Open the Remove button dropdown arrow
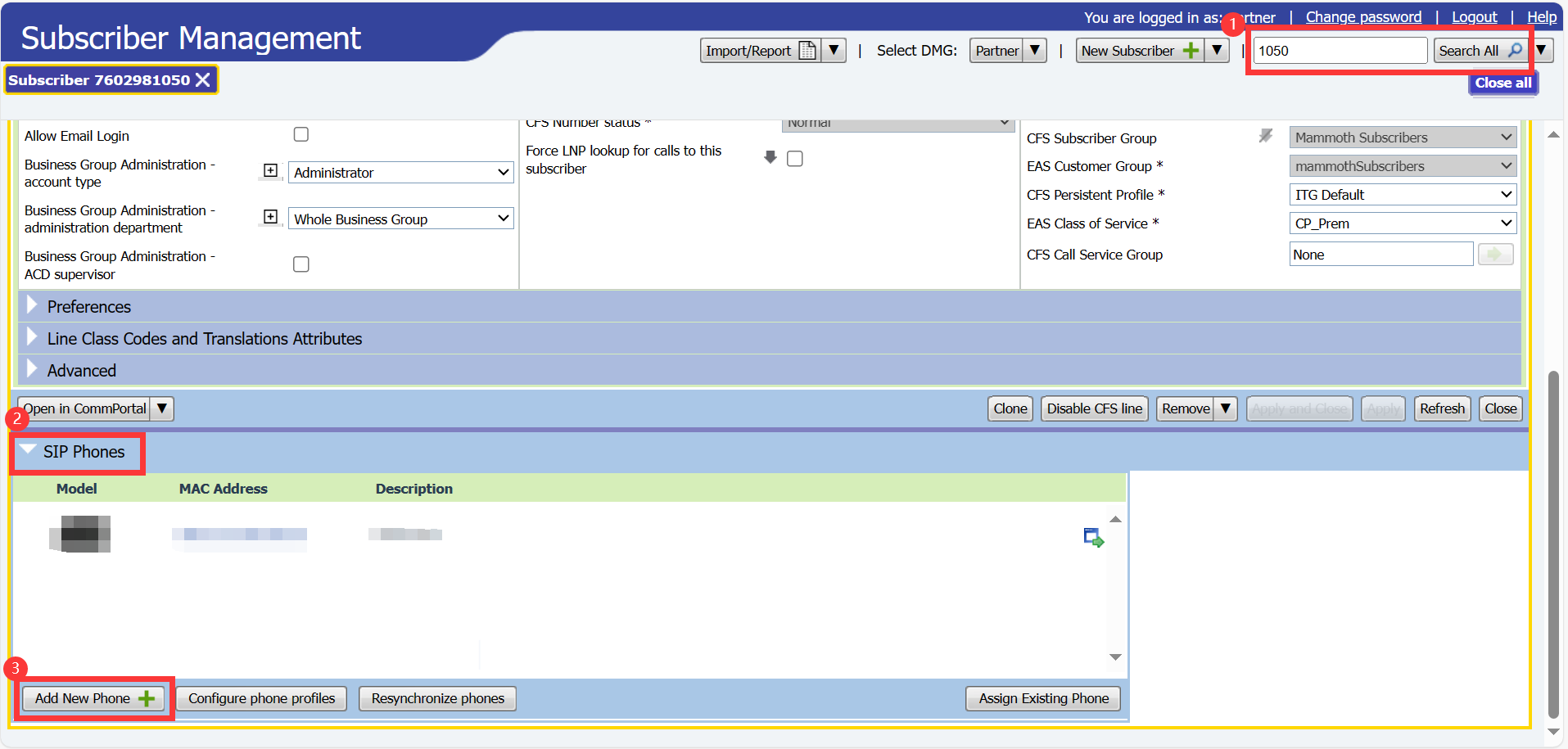This screenshot has width=1568, height=749. click(x=1225, y=408)
